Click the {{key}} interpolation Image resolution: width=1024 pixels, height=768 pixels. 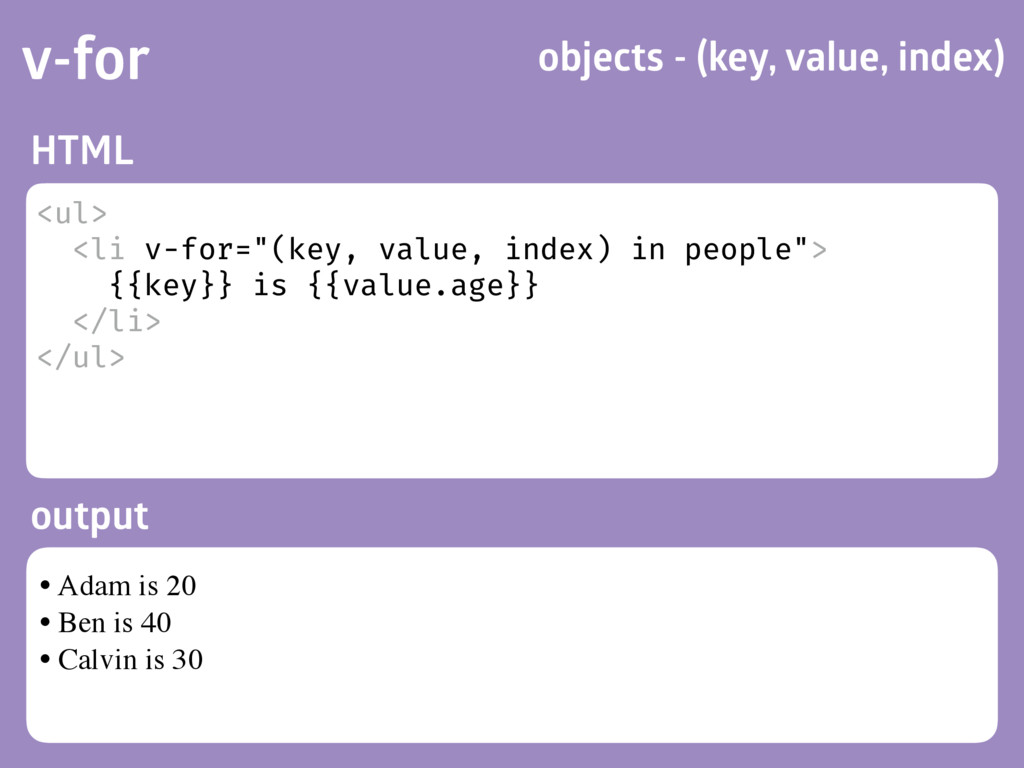pos(170,286)
